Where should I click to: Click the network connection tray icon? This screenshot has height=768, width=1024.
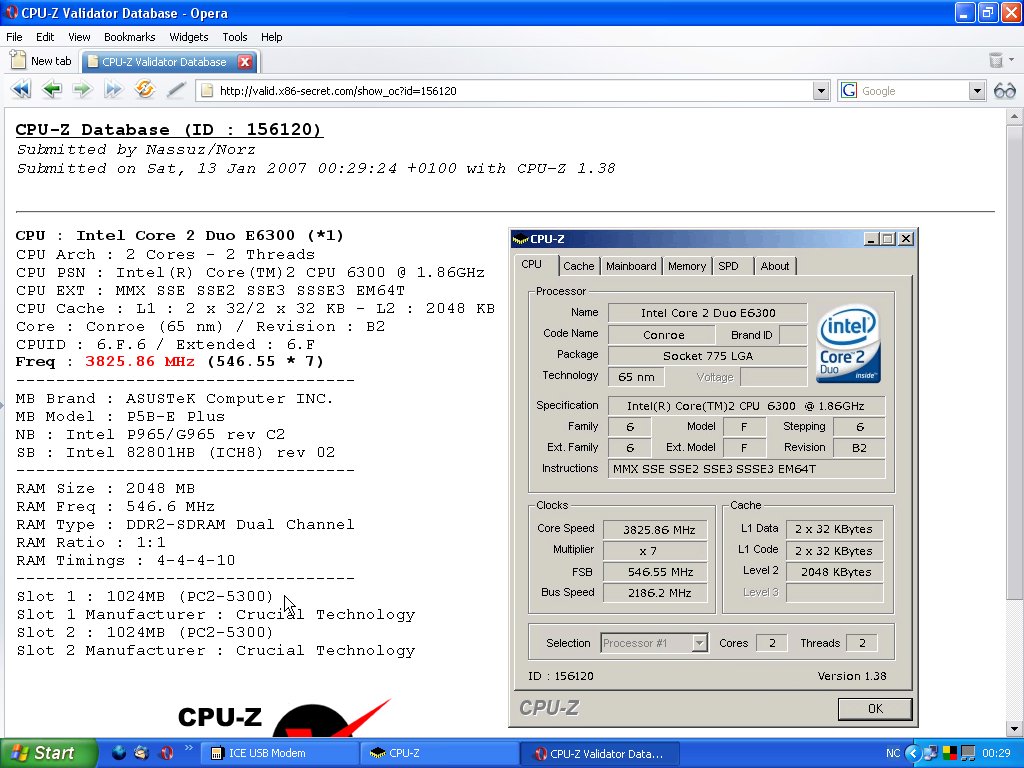pos(931,754)
